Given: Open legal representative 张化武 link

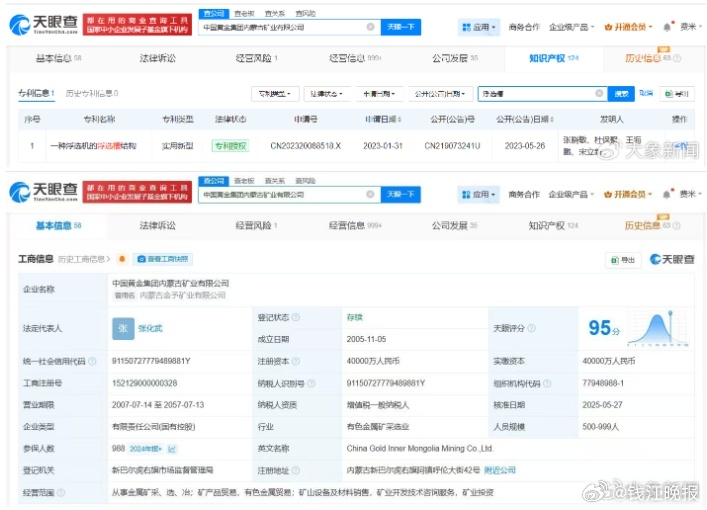Looking at the screenshot, I should point(150,328).
